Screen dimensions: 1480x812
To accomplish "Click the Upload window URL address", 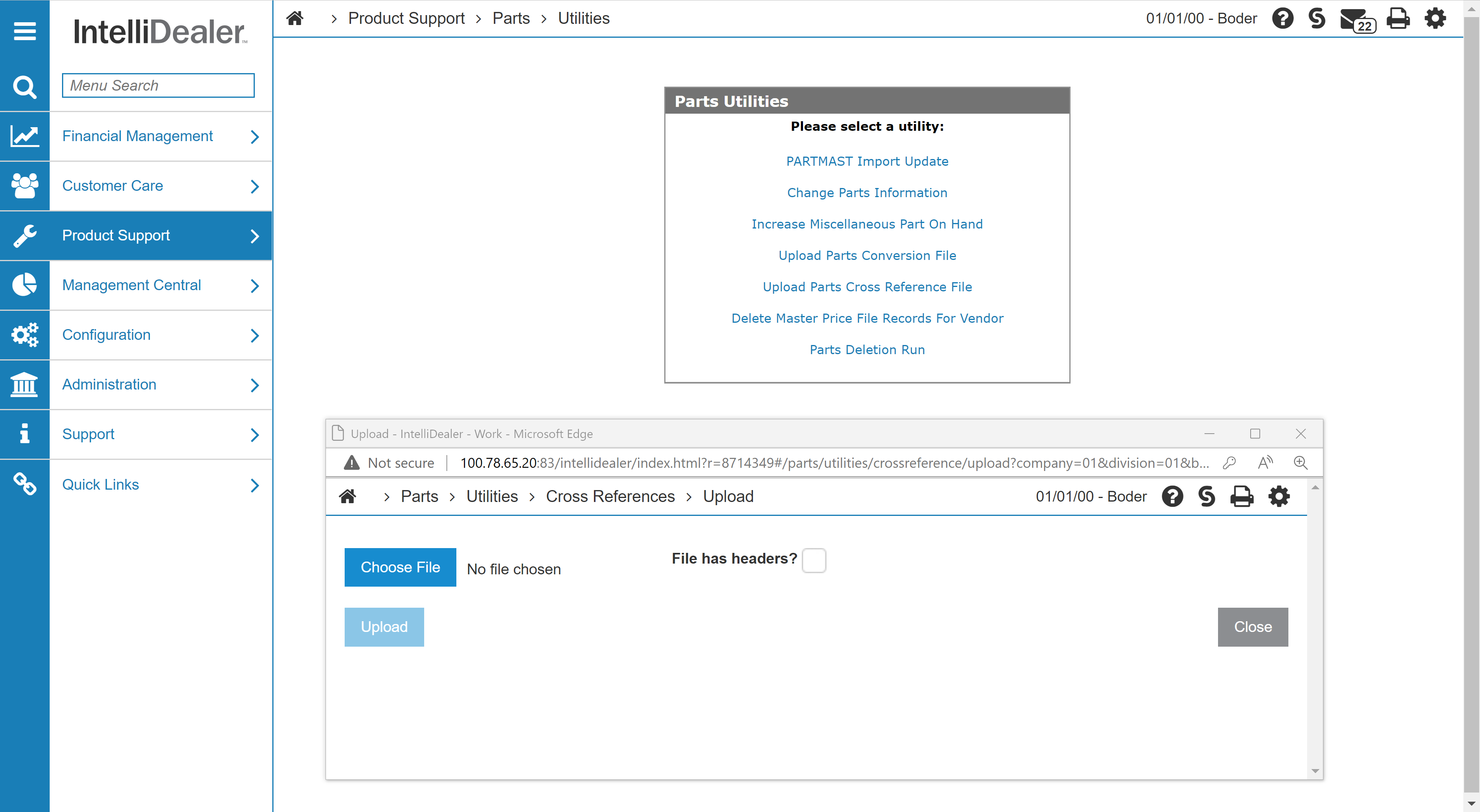I will 834,463.
